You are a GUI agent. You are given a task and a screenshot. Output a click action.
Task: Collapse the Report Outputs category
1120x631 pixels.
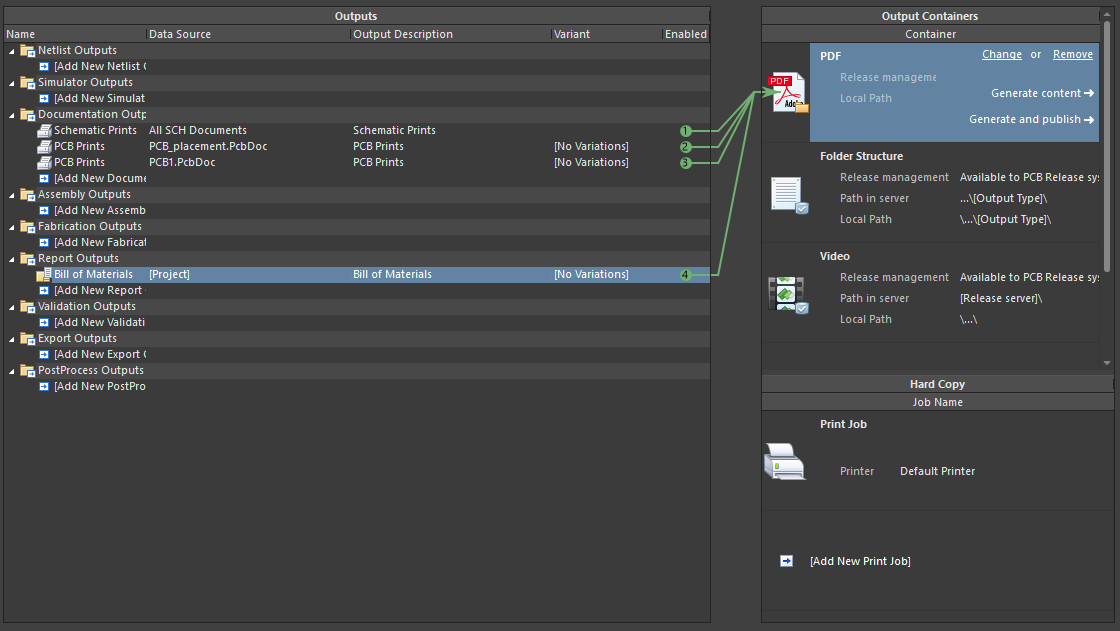12,259
